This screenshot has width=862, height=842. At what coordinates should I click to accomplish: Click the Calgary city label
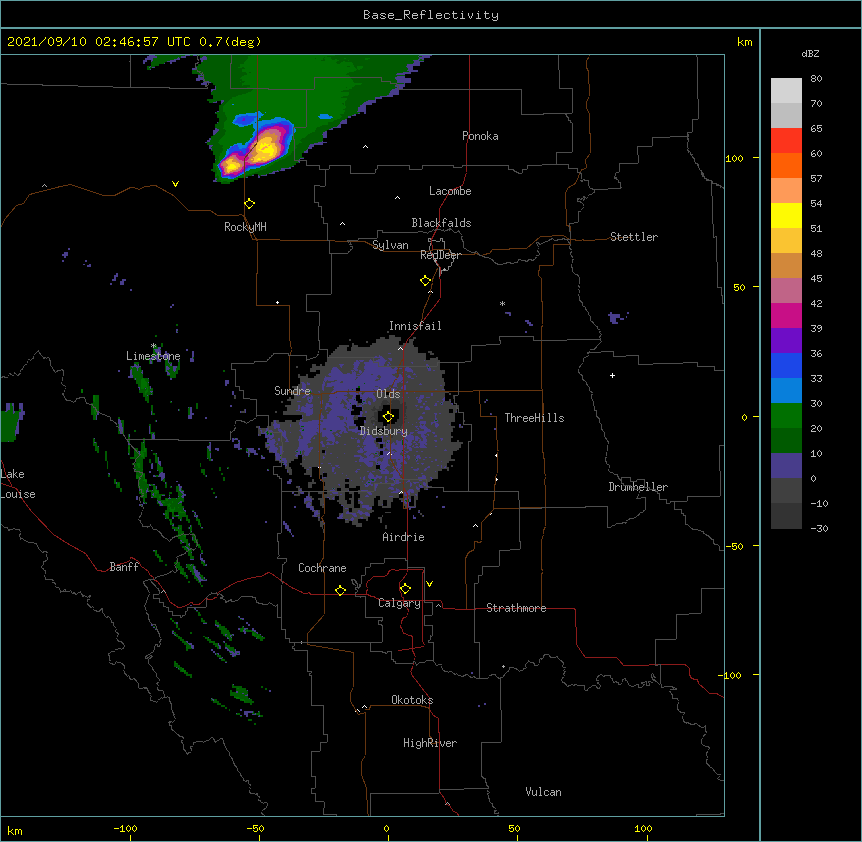pyautogui.click(x=399, y=603)
